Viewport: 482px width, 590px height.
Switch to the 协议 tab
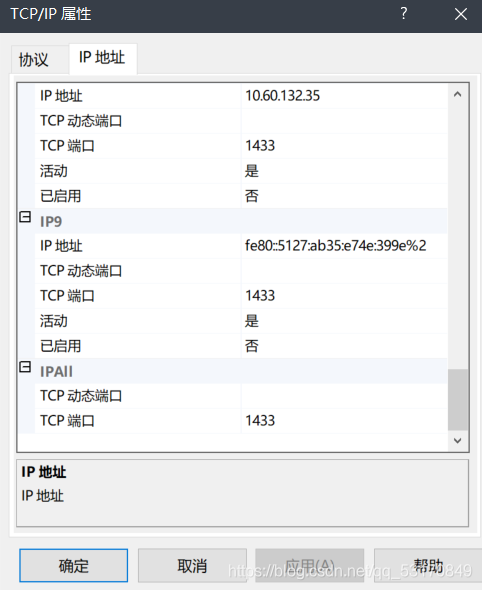(34, 59)
